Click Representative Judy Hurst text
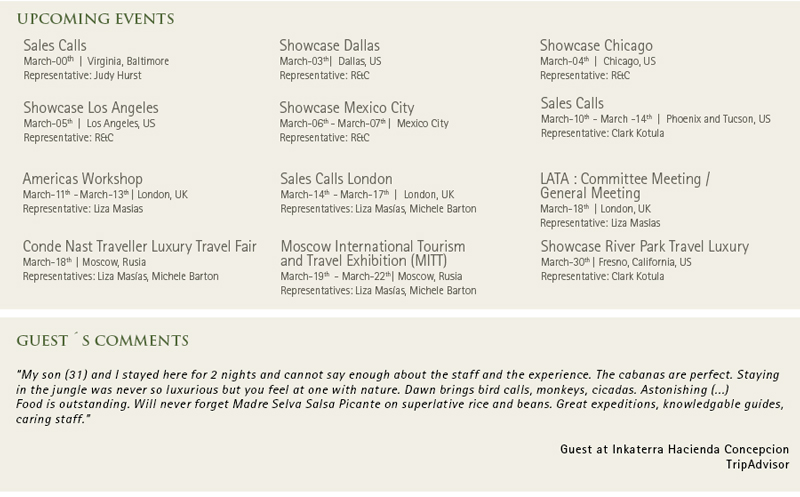Screen dimensions: 800x497 82,76
